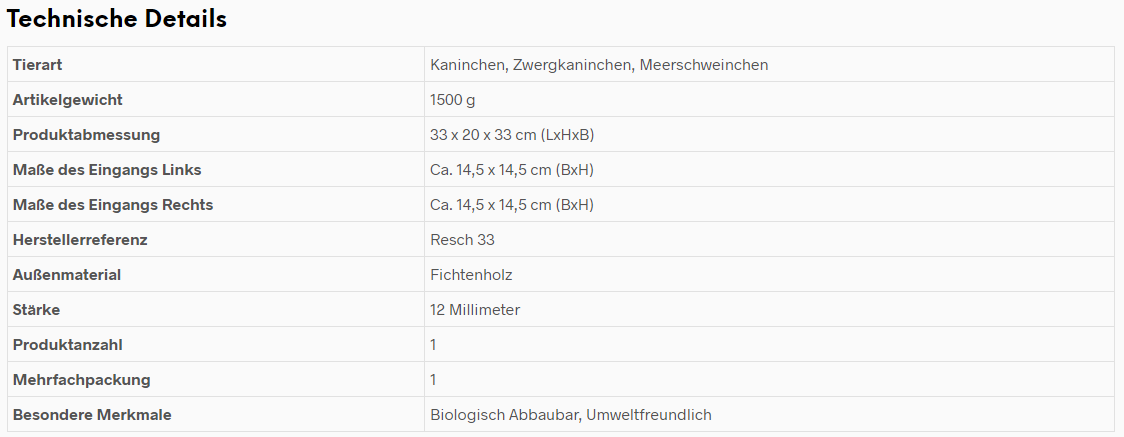The height and width of the screenshot is (437, 1124).
Task: Click the right entrance size value
Action: tap(512, 205)
